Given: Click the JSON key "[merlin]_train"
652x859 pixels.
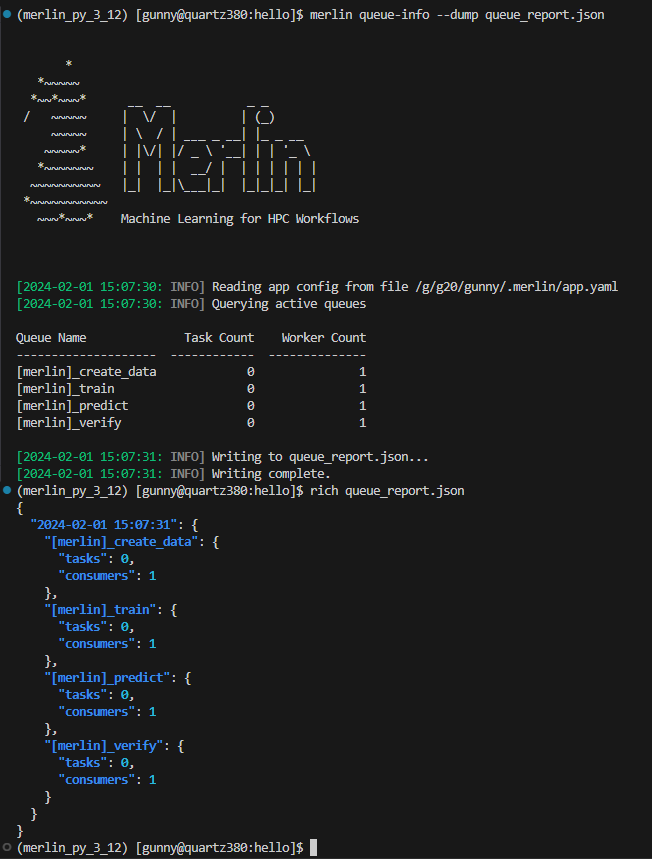Looking at the screenshot, I should [x=100, y=609].
